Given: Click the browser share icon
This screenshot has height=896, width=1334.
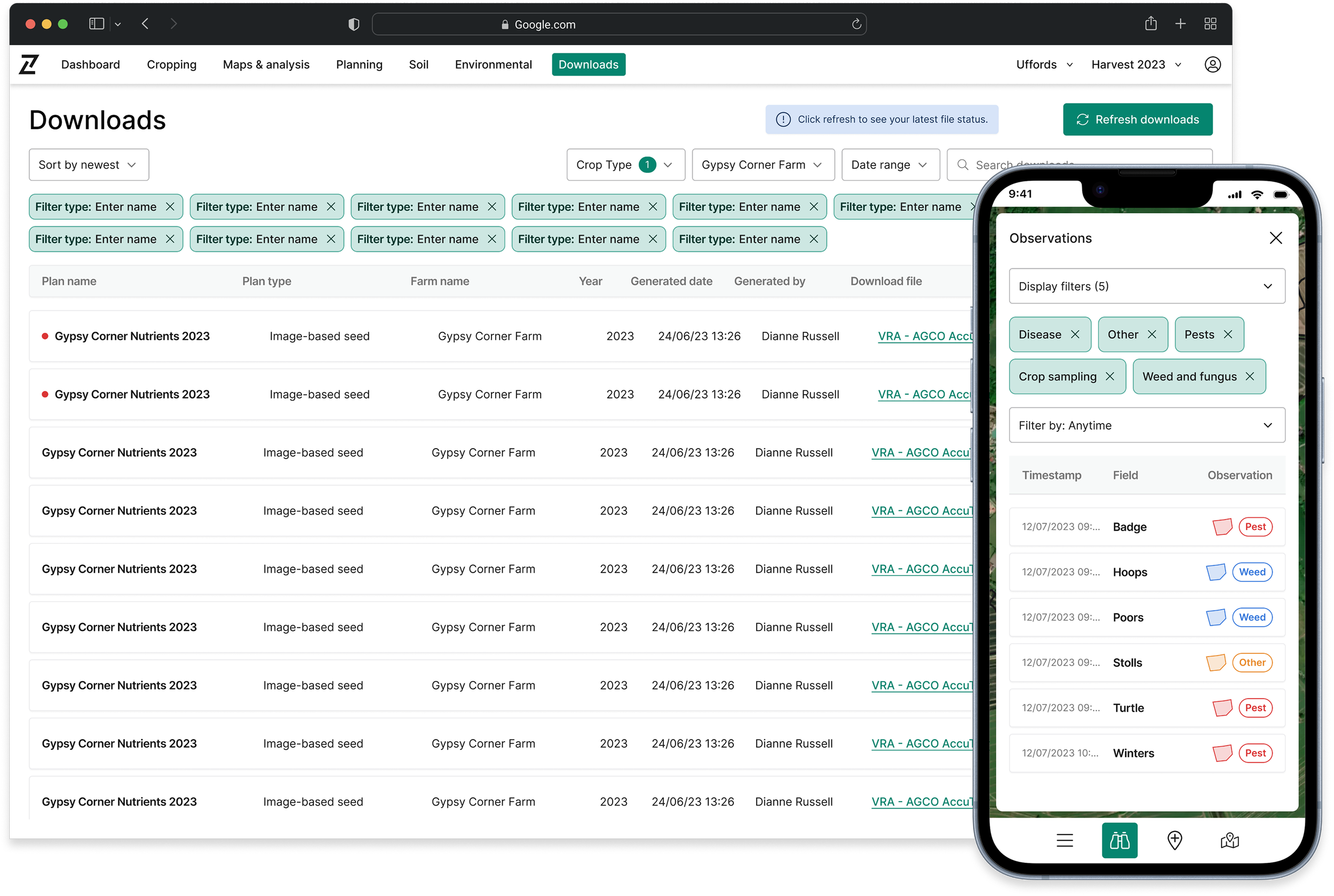Looking at the screenshot, I should click(1150, 24).
